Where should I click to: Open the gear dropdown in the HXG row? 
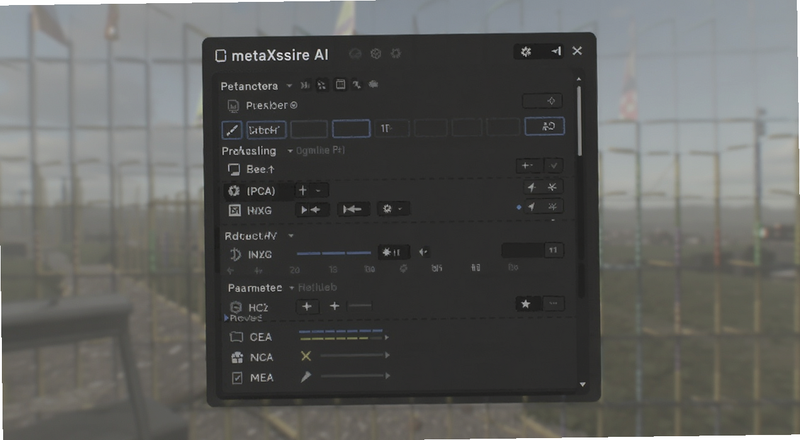point(393,209)
